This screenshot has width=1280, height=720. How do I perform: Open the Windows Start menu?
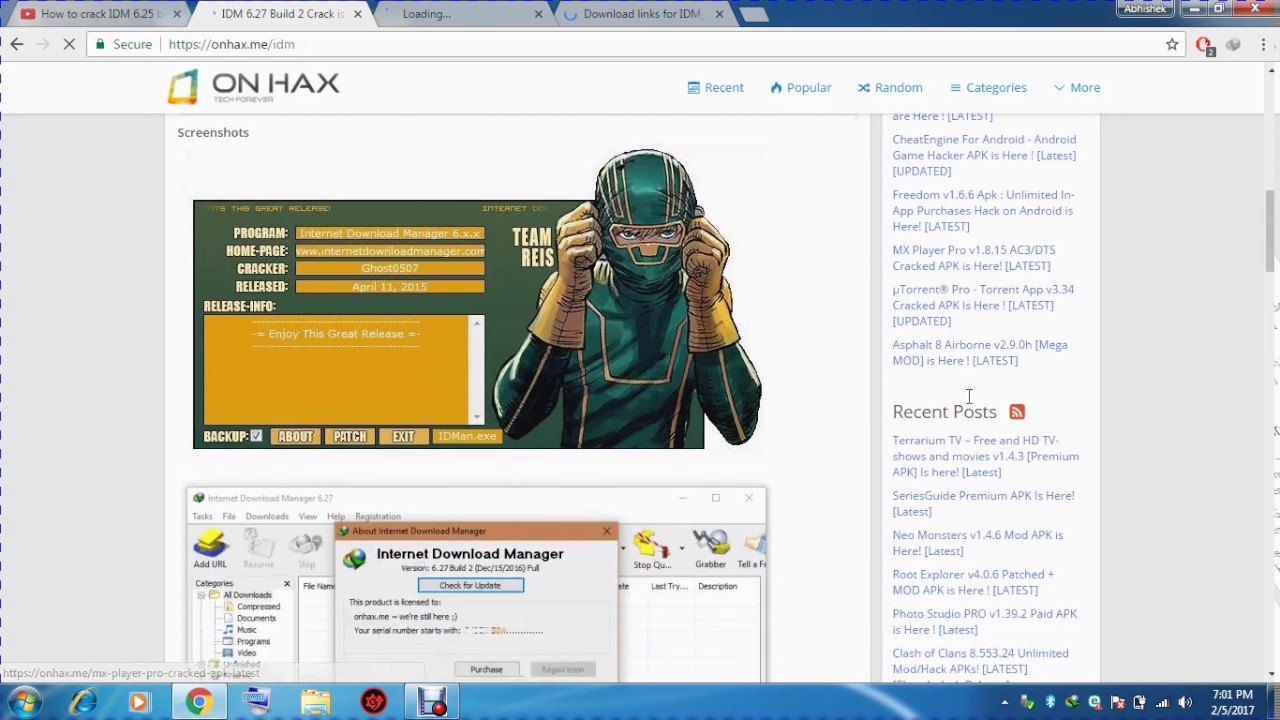24,702
